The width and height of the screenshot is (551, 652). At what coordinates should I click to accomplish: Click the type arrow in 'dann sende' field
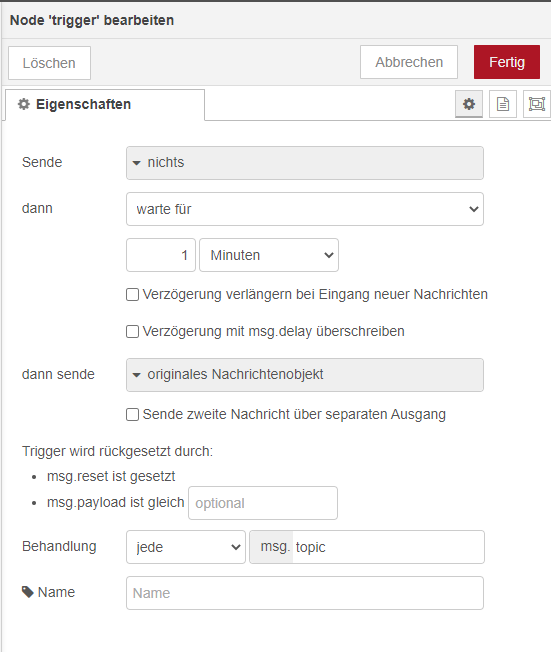(136, 375)
